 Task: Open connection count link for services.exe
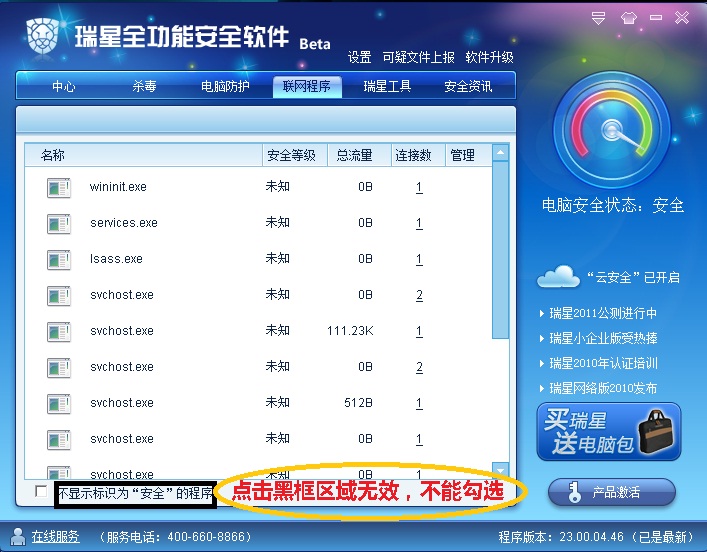(x=419, y=223)
